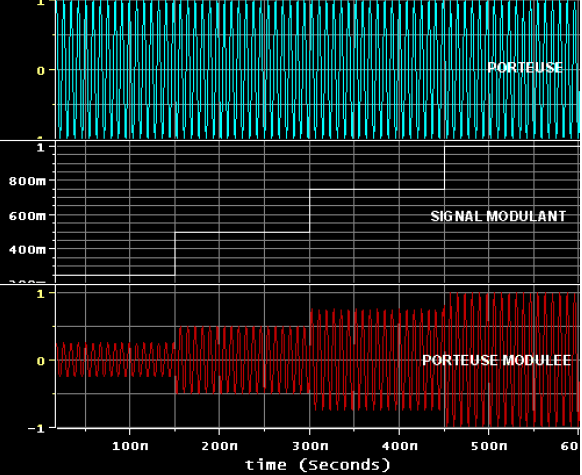Click the modulating signal step at 300n

click(310, 211)
